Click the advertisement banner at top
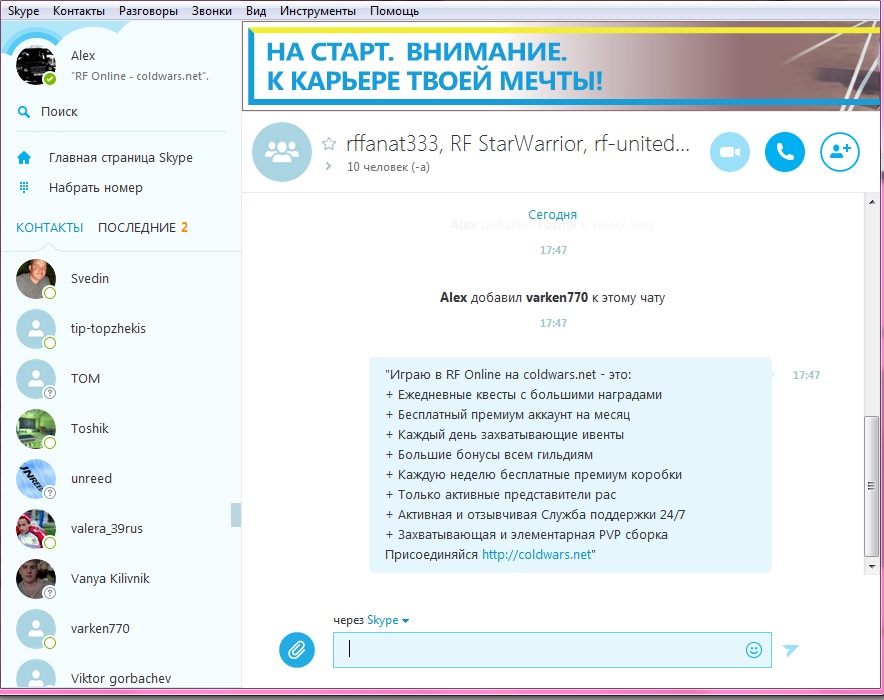This screenshot has width=884, height=700. pyautogui.click(x=563, y=66)
